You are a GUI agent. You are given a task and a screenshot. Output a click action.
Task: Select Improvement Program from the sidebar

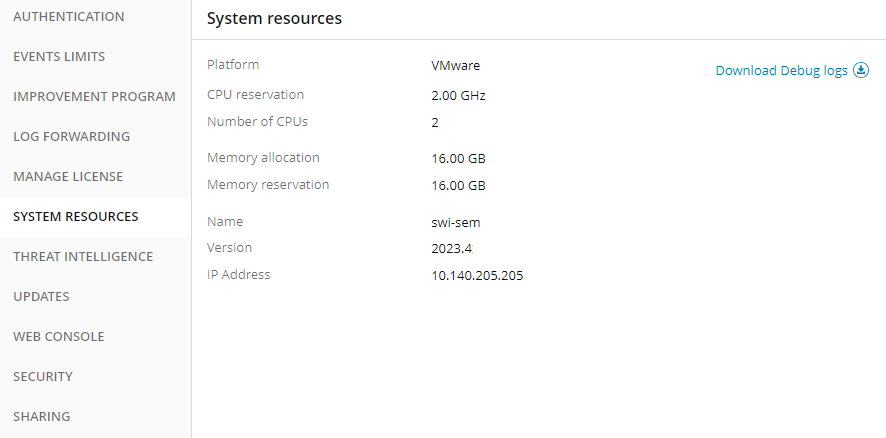tap(94, 97)
